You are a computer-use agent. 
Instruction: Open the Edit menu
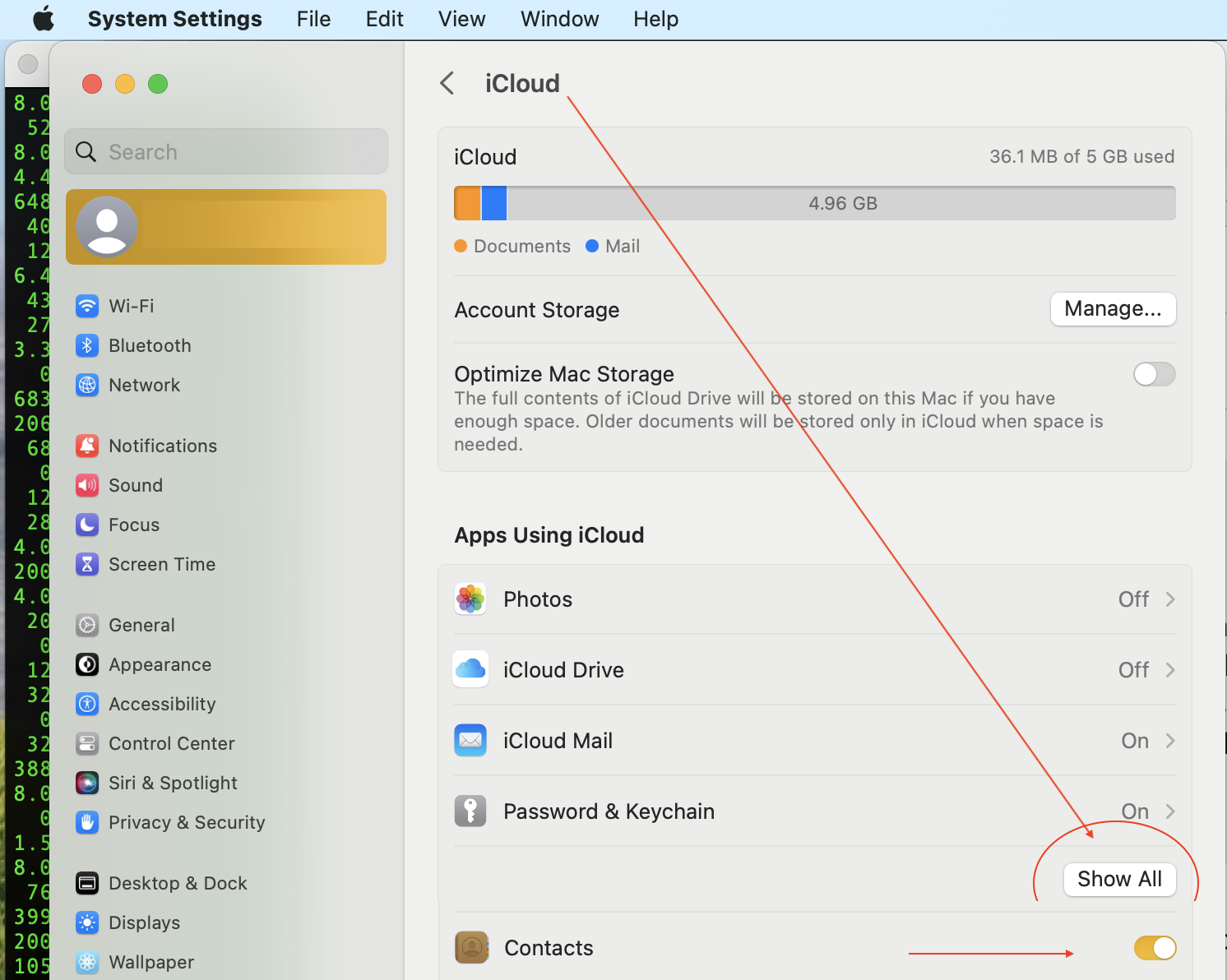385,19
